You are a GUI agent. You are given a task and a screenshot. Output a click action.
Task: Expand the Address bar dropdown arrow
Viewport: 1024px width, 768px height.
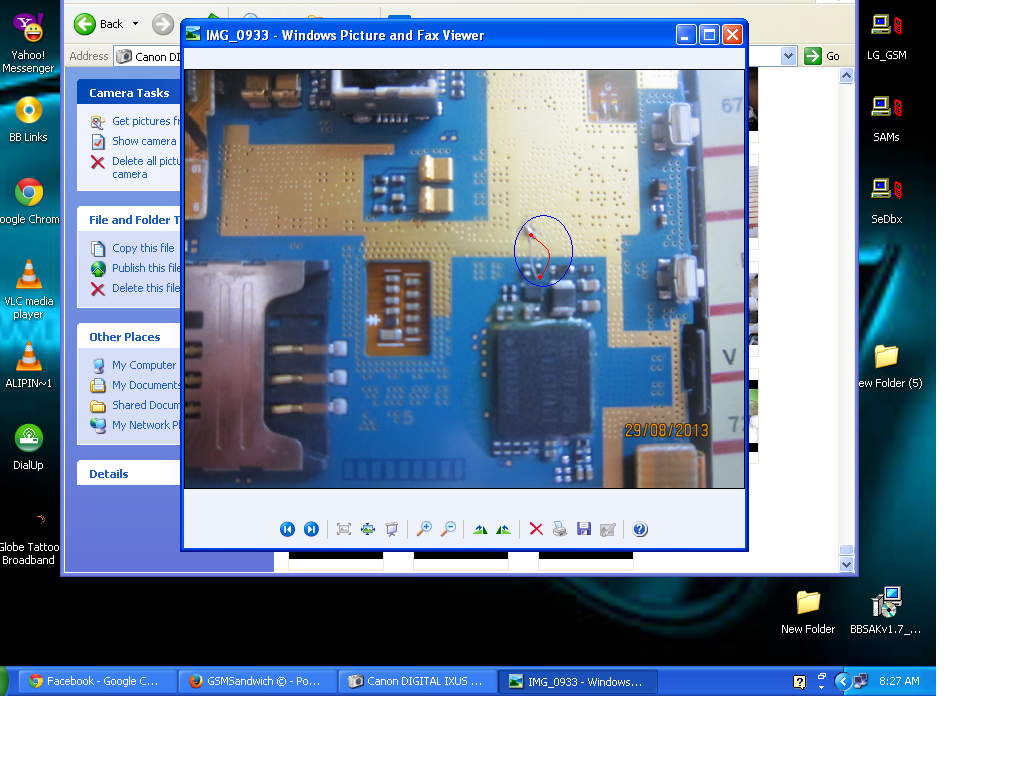788,56
